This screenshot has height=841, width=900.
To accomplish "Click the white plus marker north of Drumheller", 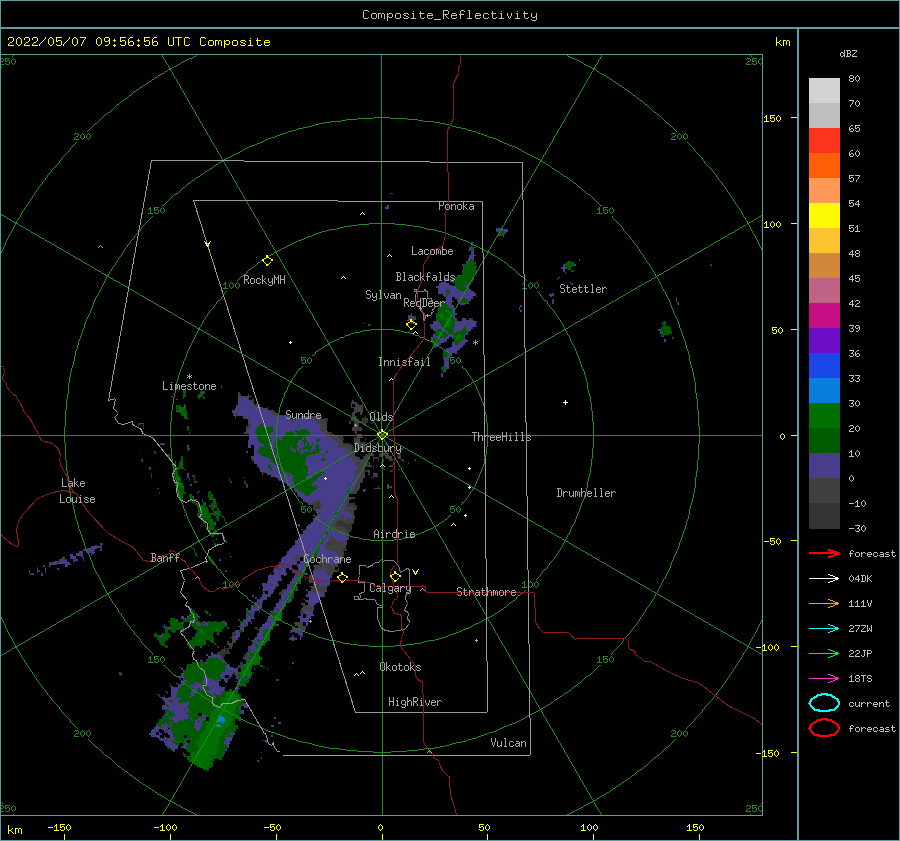I will pyautogui.click(x=565, y=402).
